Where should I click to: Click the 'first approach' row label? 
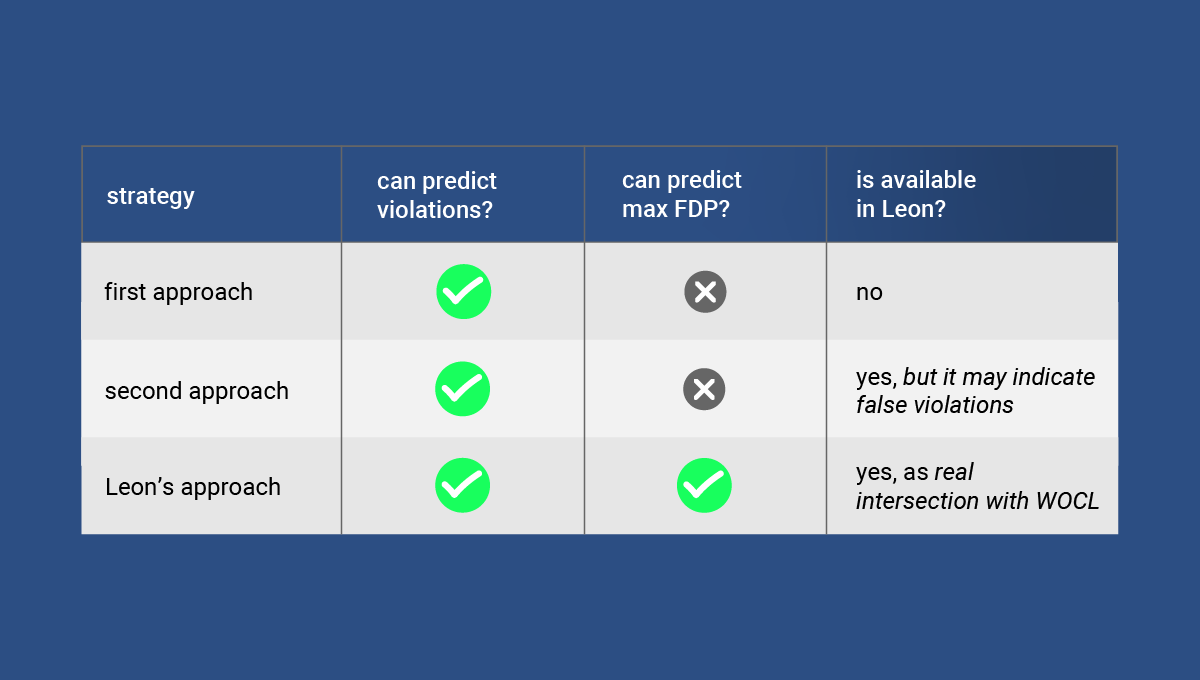point(179,292)
